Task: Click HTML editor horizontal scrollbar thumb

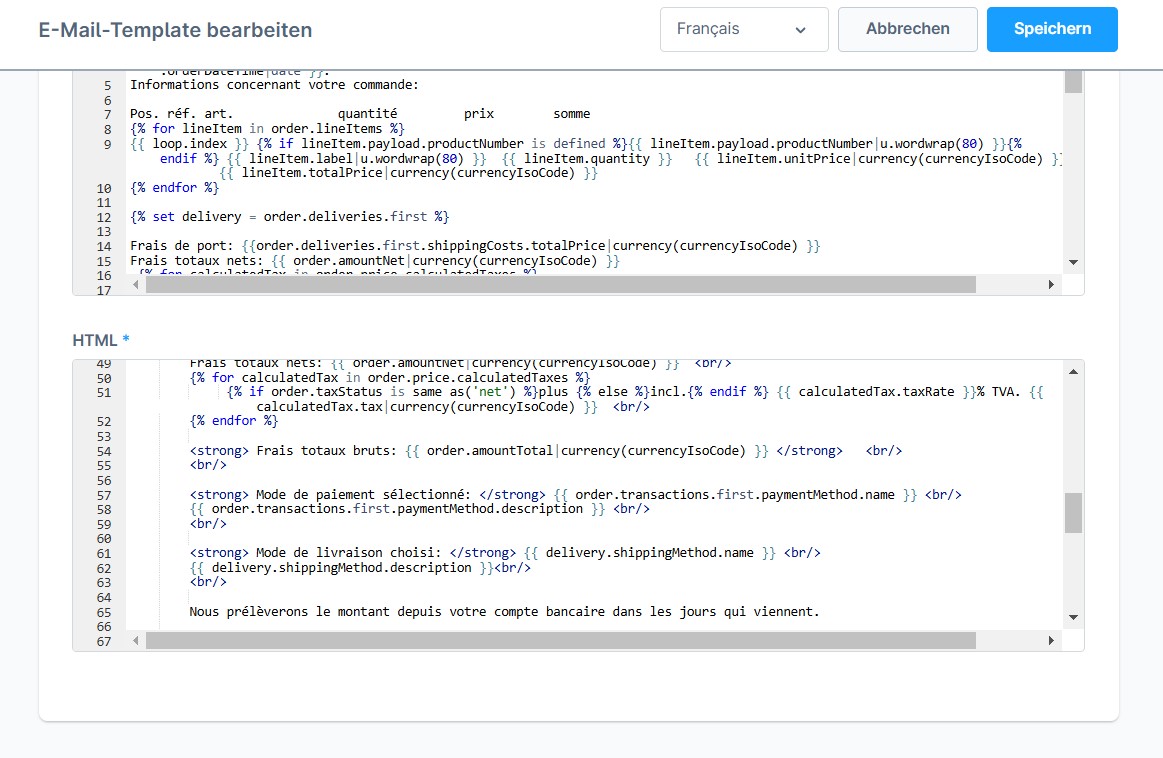Action: 560,640
